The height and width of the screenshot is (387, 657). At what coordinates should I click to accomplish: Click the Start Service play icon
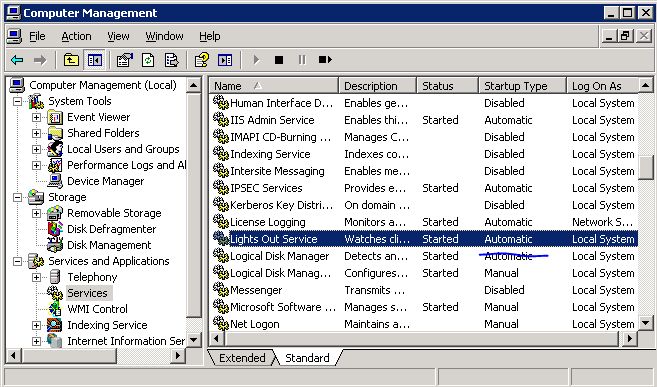click(256, 60)
